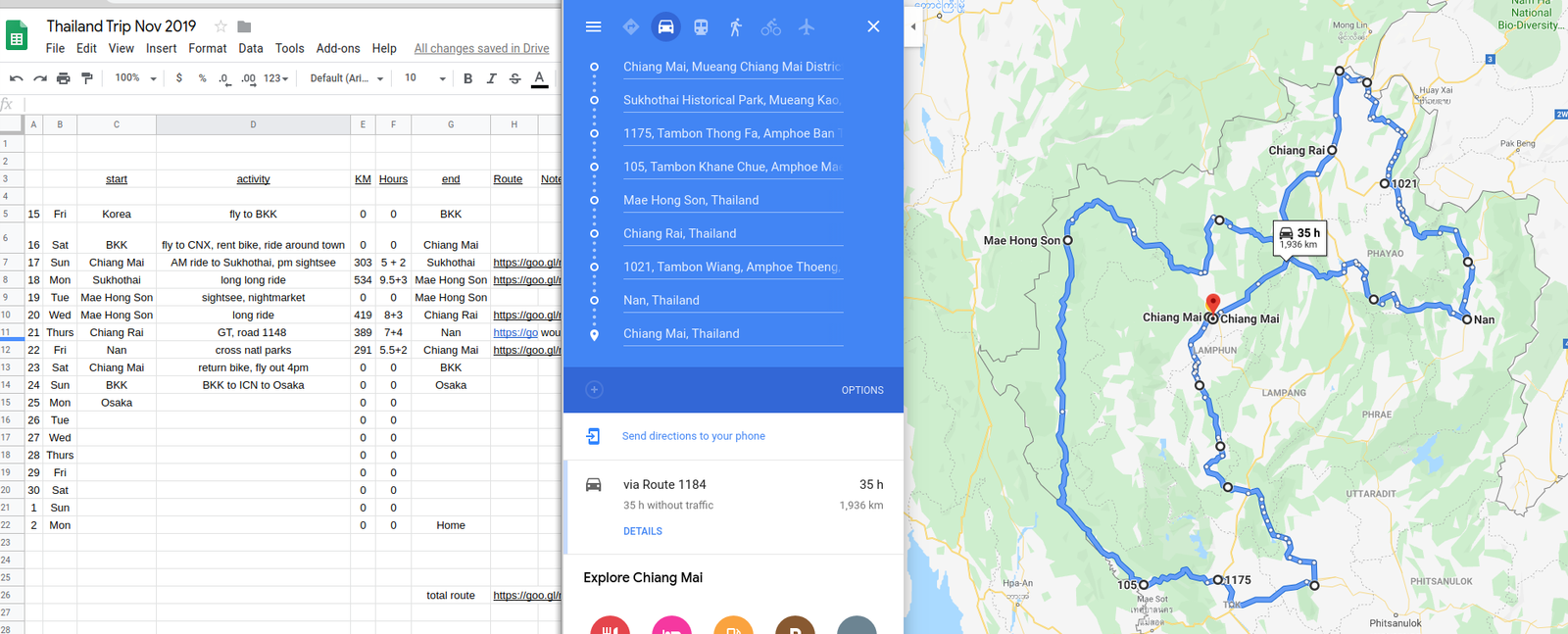This screenshot has height=634, width=1568.
Task: Open the font size 10 dropdown
Action: (424, 78)
